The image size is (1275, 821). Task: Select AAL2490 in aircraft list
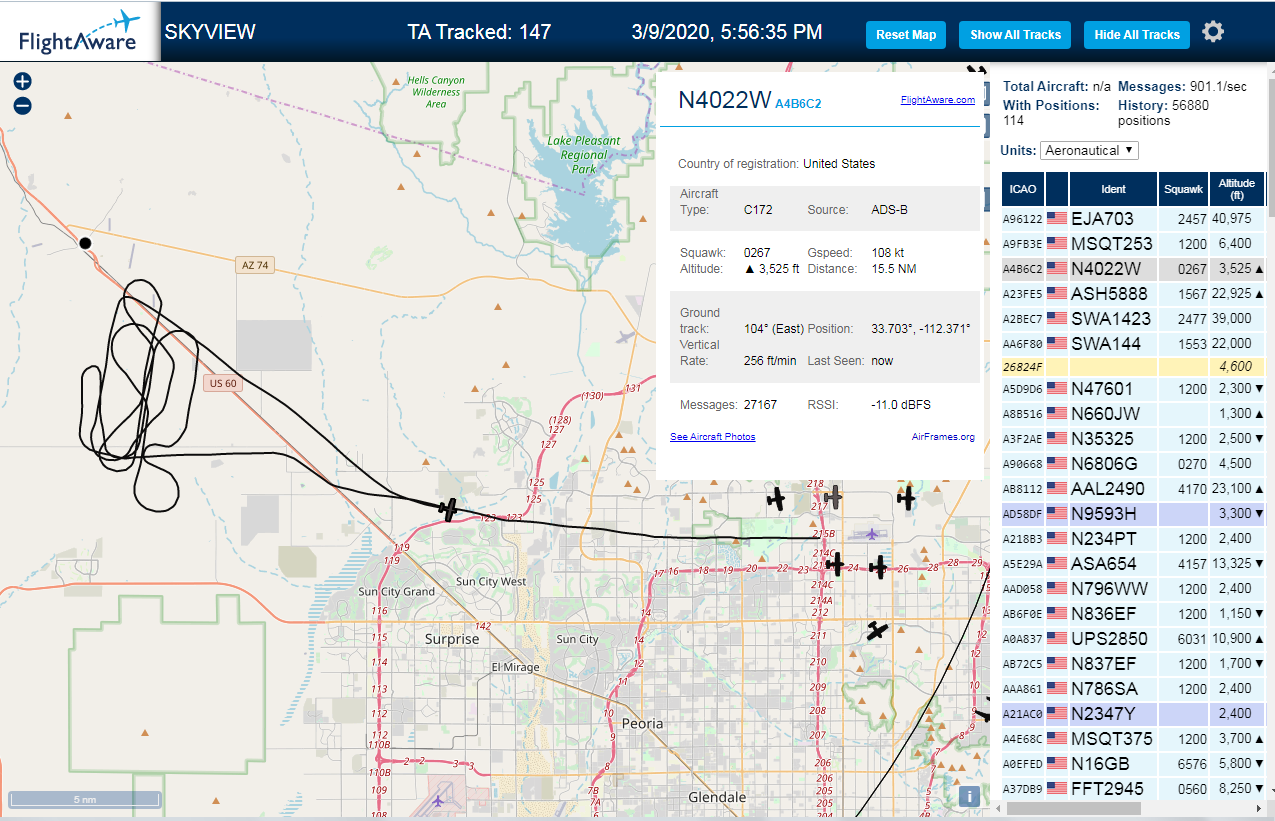(1134, 488)
